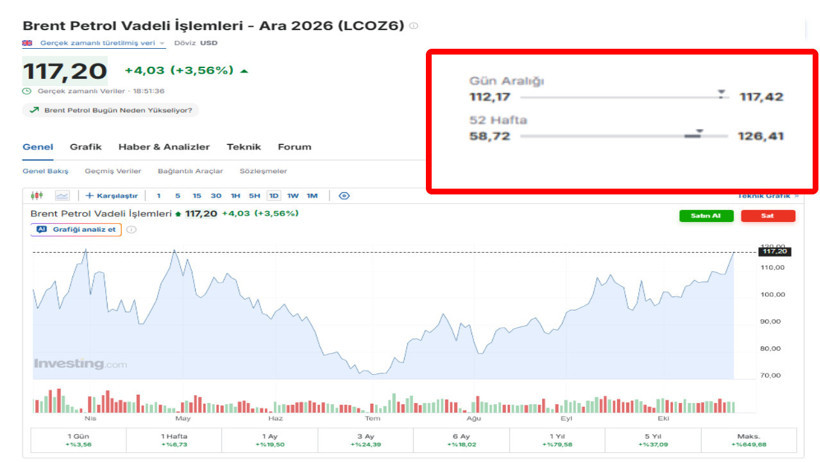The width and height of the screenshot is (820, 462).
Task: Click the green Satın Al button
Action: point(706,216)
